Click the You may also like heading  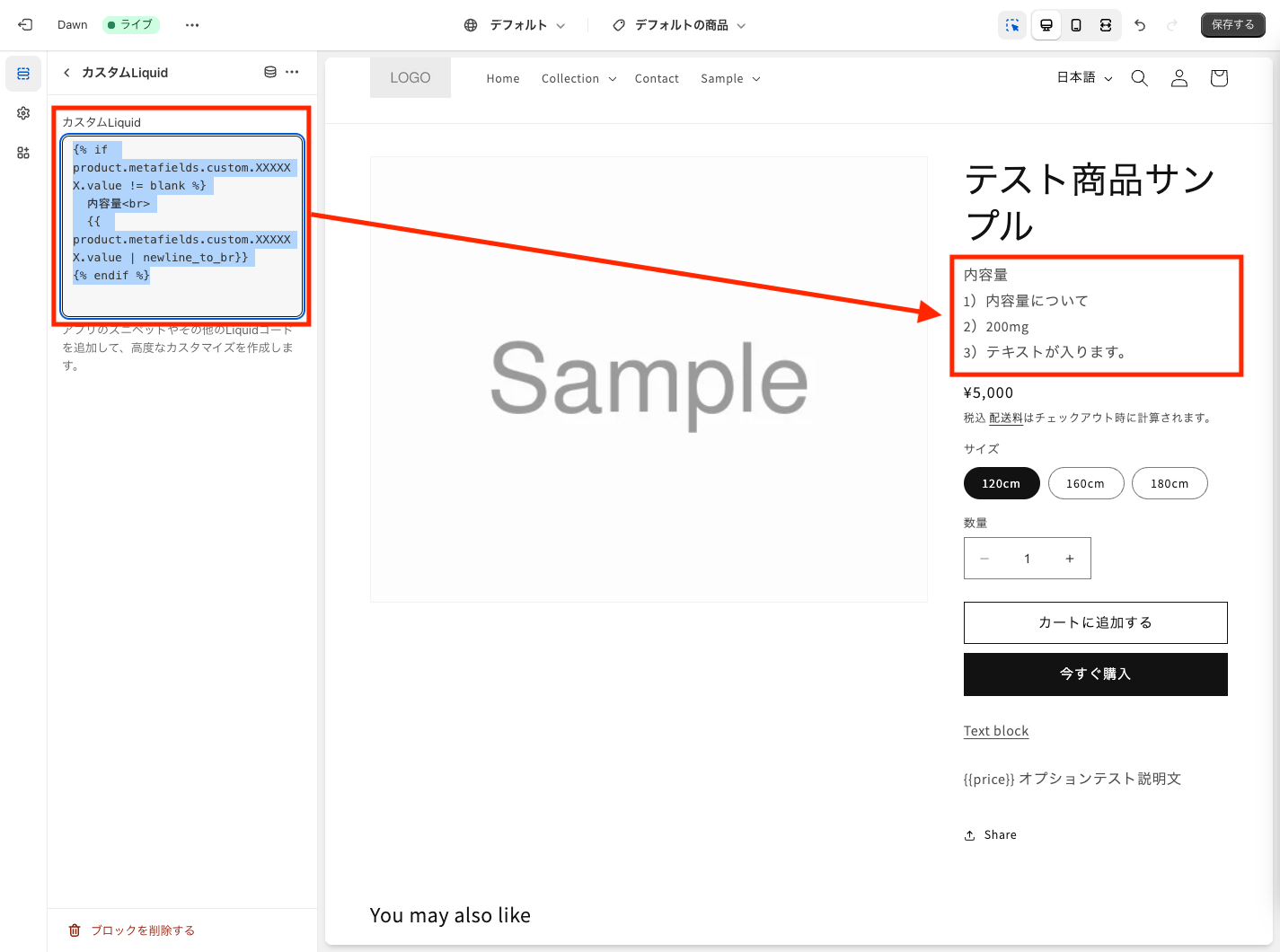(450, 915)
